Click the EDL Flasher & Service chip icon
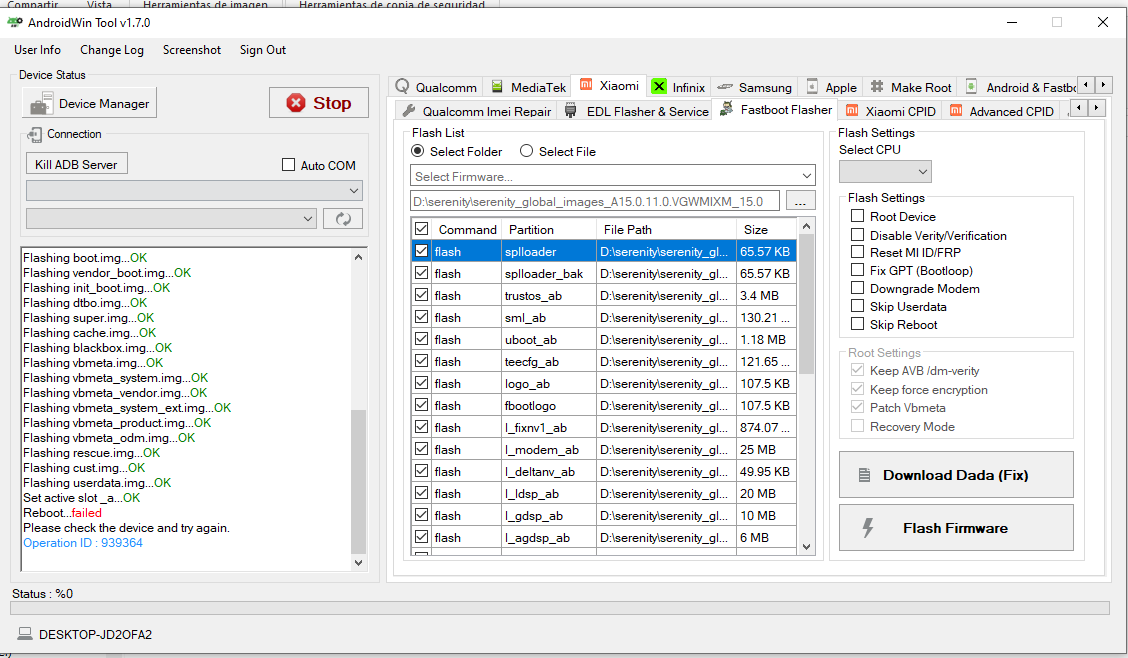 [x=570, y=111]
